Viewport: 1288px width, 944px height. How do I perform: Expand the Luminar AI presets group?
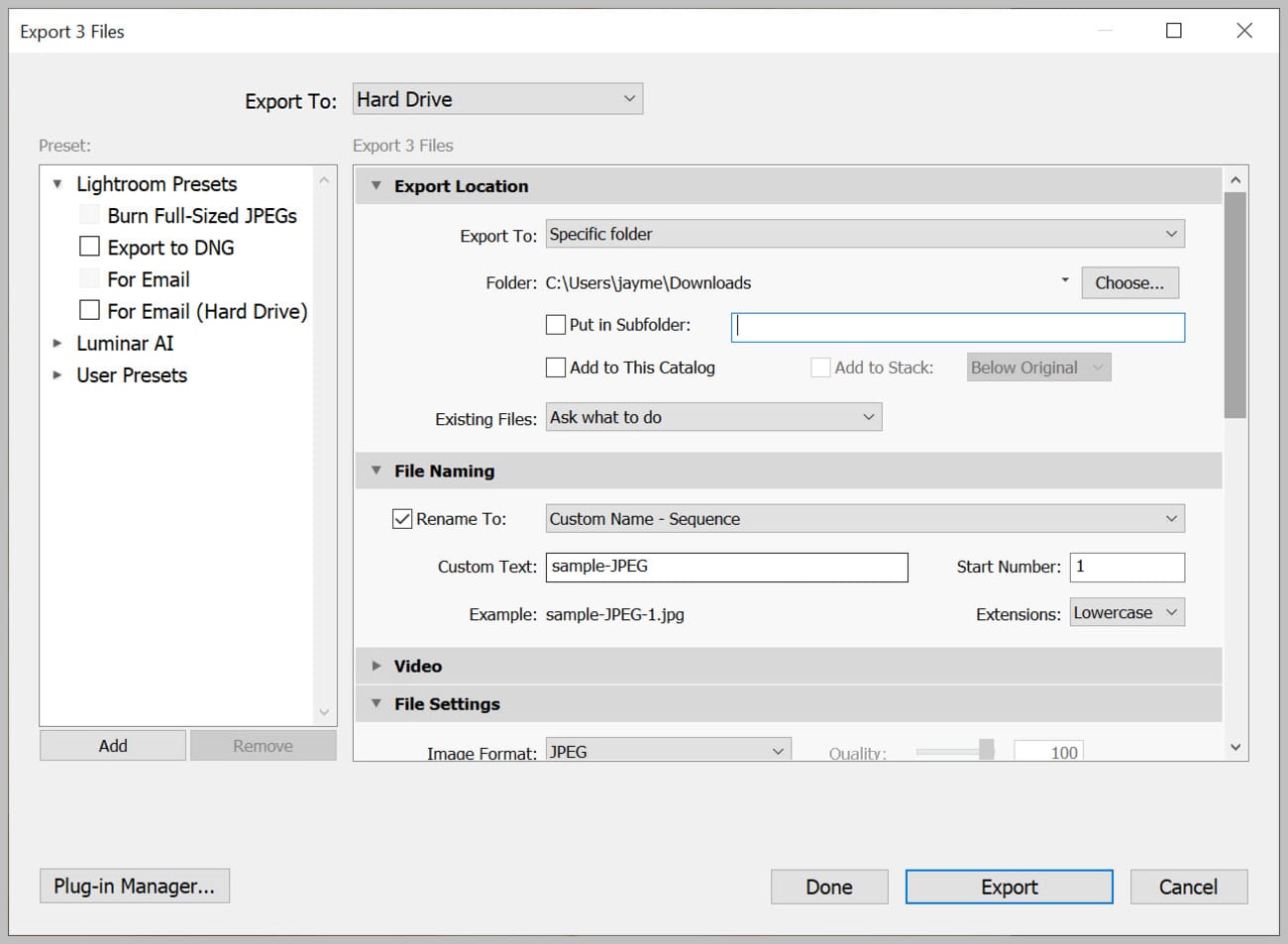point(57,344)
